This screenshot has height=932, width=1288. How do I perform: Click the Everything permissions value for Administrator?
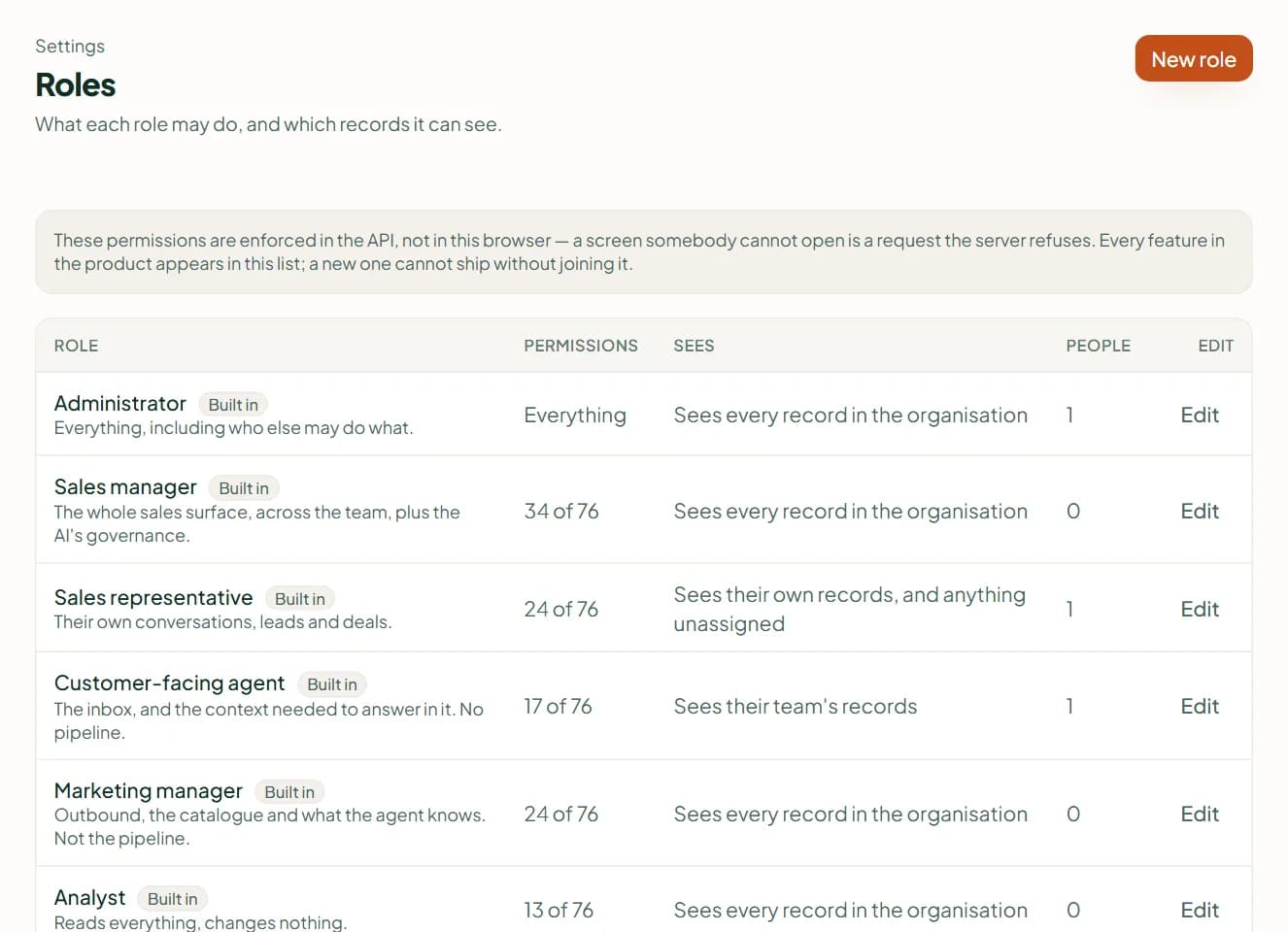575,415
